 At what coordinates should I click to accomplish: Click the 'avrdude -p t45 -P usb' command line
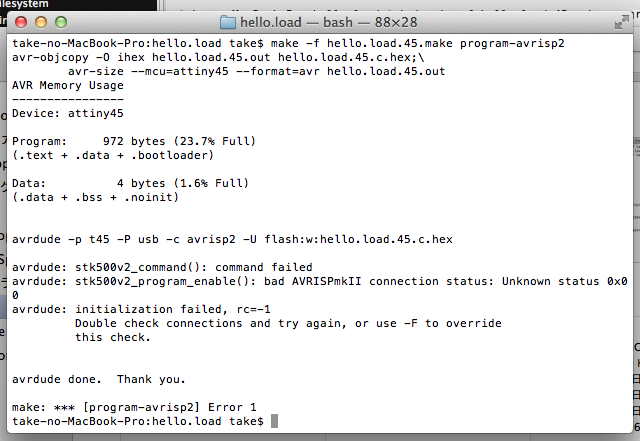pos(232,239)
